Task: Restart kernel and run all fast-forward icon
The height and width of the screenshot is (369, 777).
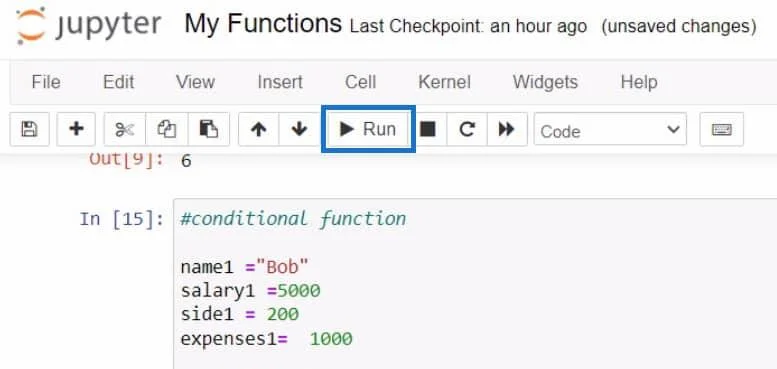Action: click(x=507, y=129)
